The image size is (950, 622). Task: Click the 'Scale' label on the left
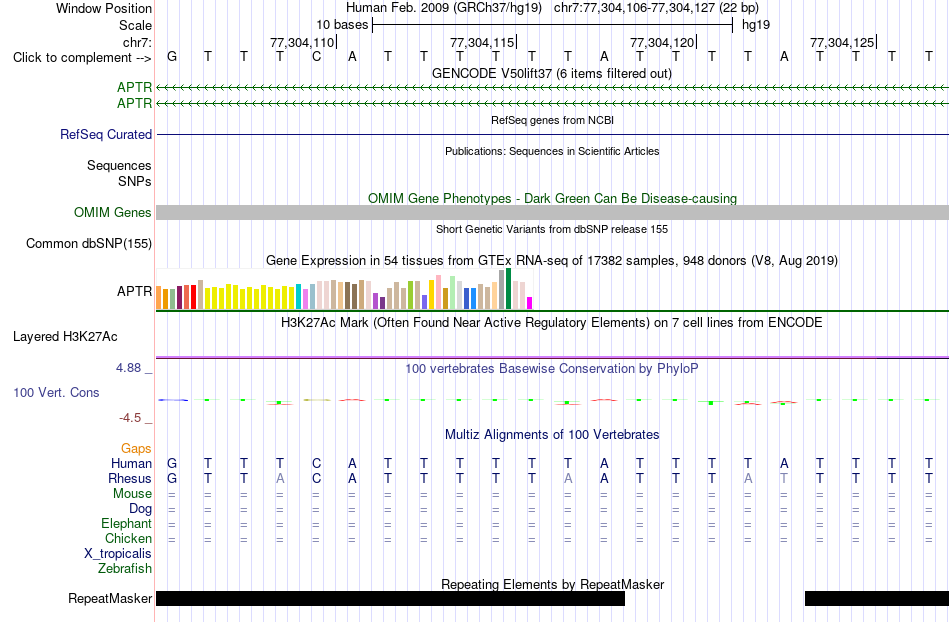pos(135,25)
